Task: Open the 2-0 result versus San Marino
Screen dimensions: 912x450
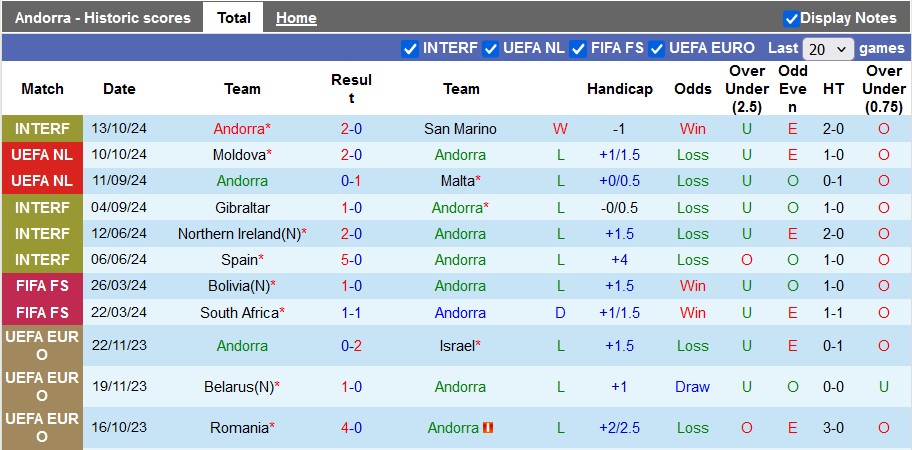Action: coord(351,129)
